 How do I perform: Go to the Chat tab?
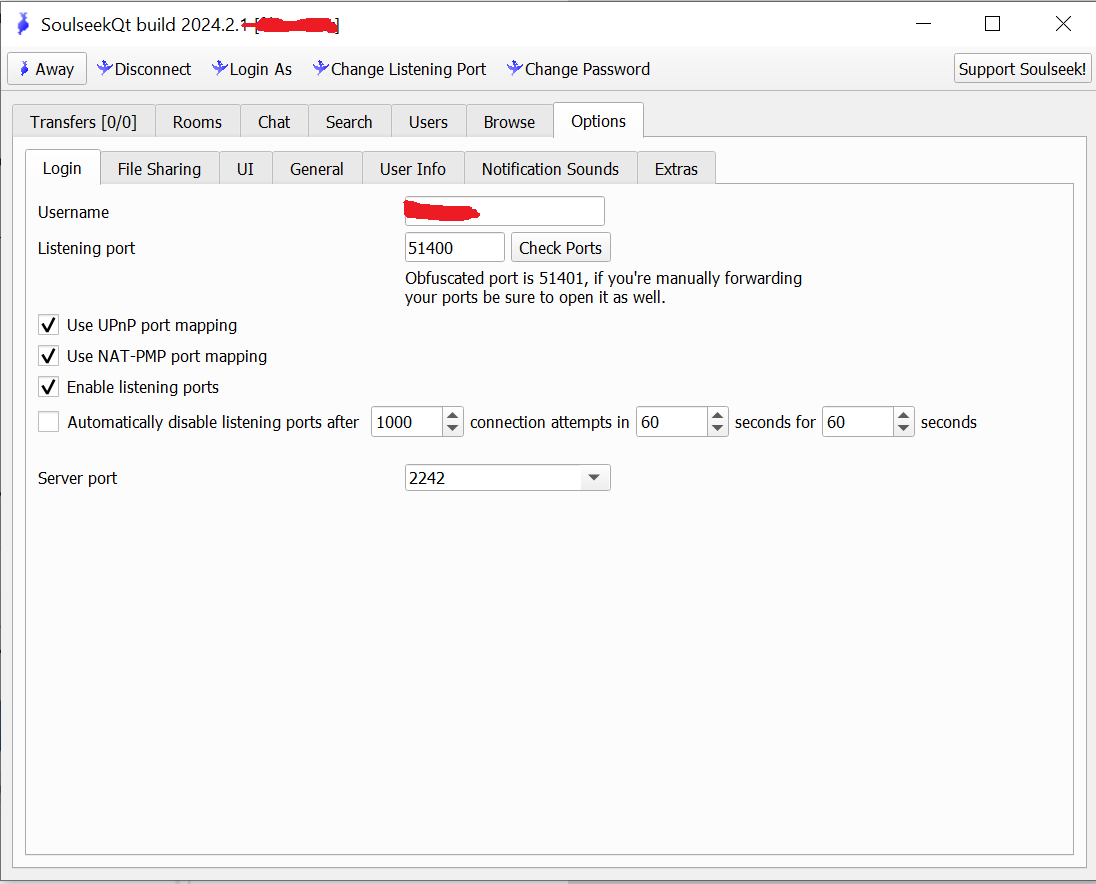(274, 122)
